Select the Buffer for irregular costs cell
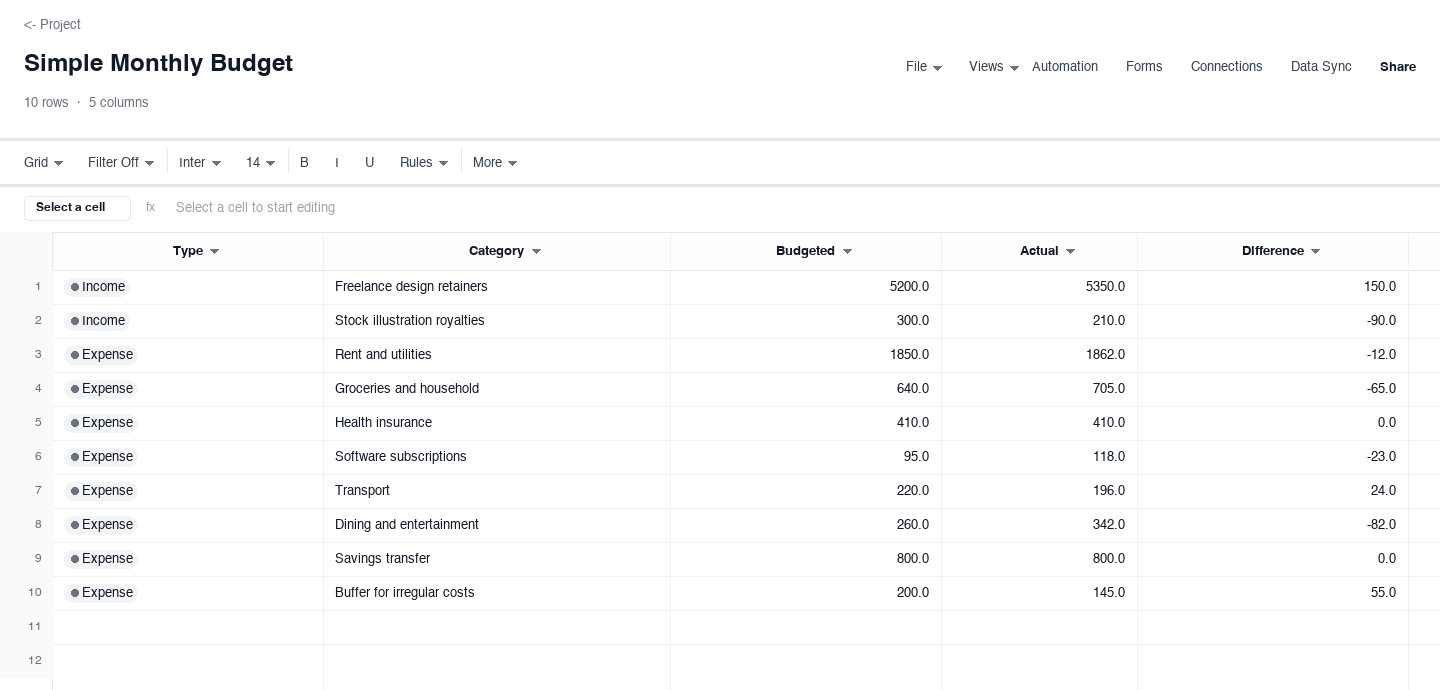This screenshot has width=1440, height=690. coord(497,593)
